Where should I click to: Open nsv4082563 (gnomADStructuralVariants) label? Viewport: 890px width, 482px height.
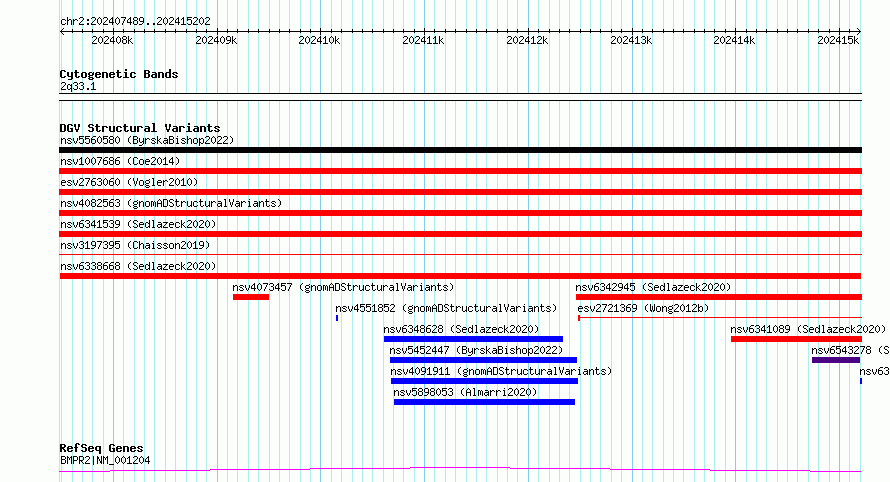click(x=171, y=203)
